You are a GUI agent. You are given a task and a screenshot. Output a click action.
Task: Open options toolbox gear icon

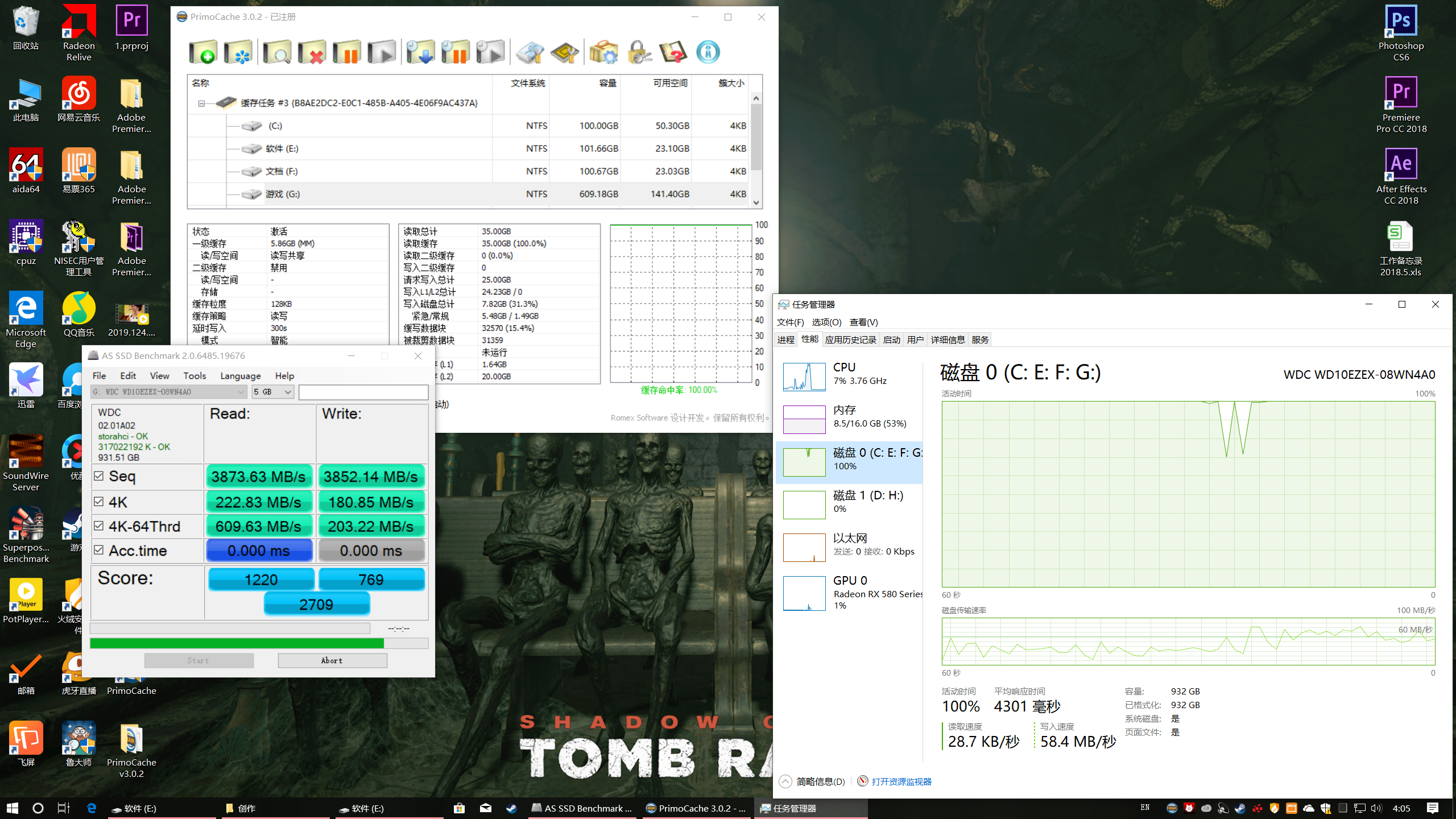[603, 52]
